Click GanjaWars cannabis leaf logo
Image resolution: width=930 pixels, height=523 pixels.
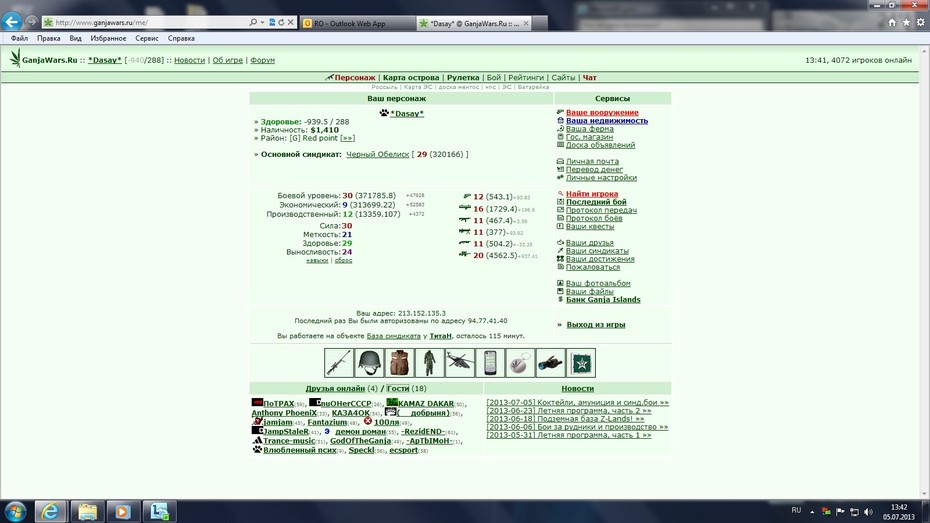[x=15, y=58]
